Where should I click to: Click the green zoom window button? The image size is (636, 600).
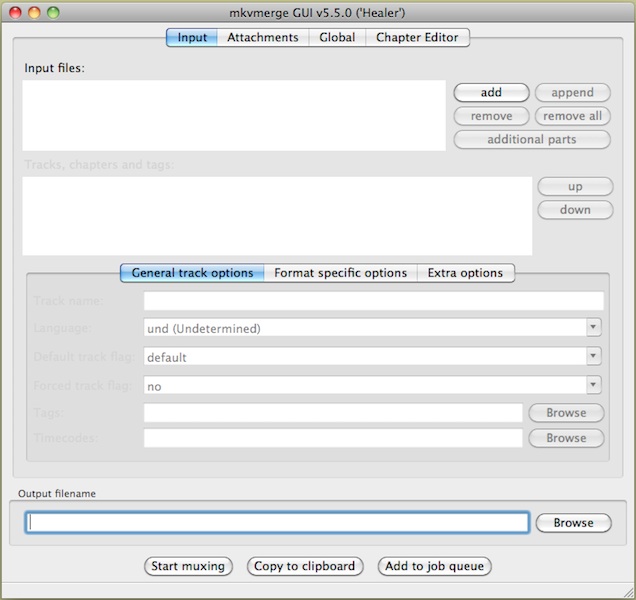pyautogui.click(x=53, y=12)
